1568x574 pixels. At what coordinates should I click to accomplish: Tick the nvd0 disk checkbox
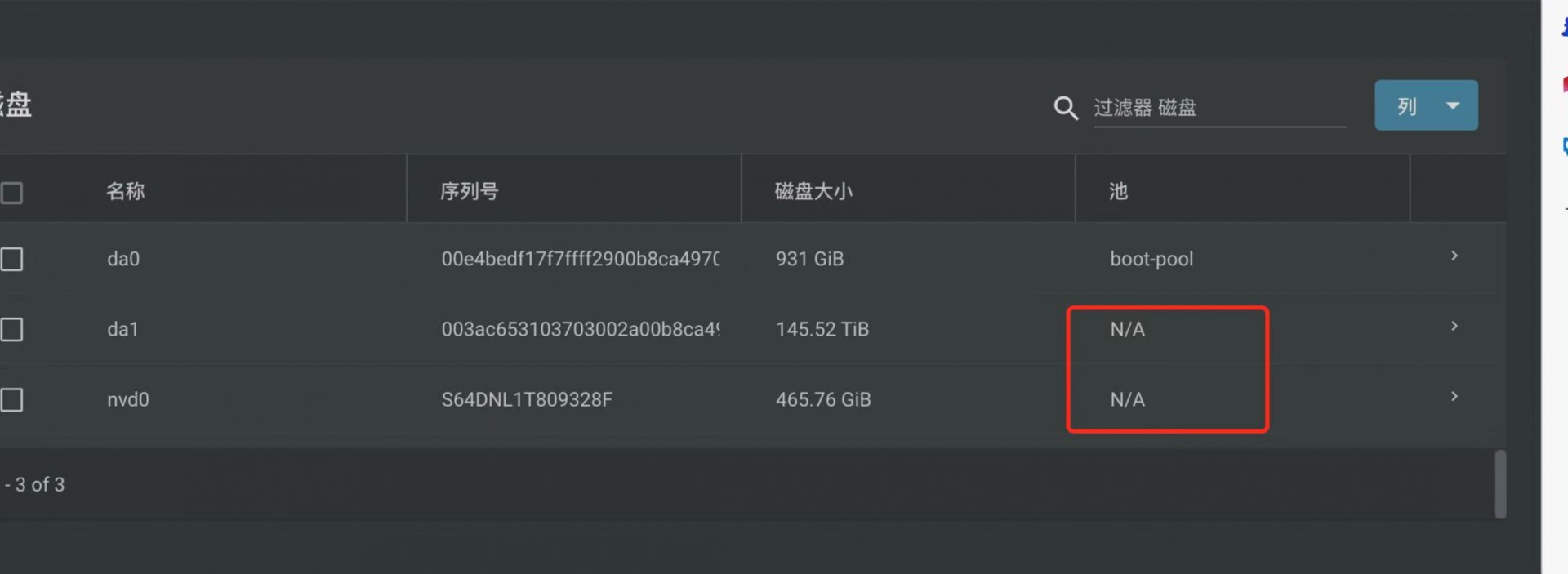11,400
